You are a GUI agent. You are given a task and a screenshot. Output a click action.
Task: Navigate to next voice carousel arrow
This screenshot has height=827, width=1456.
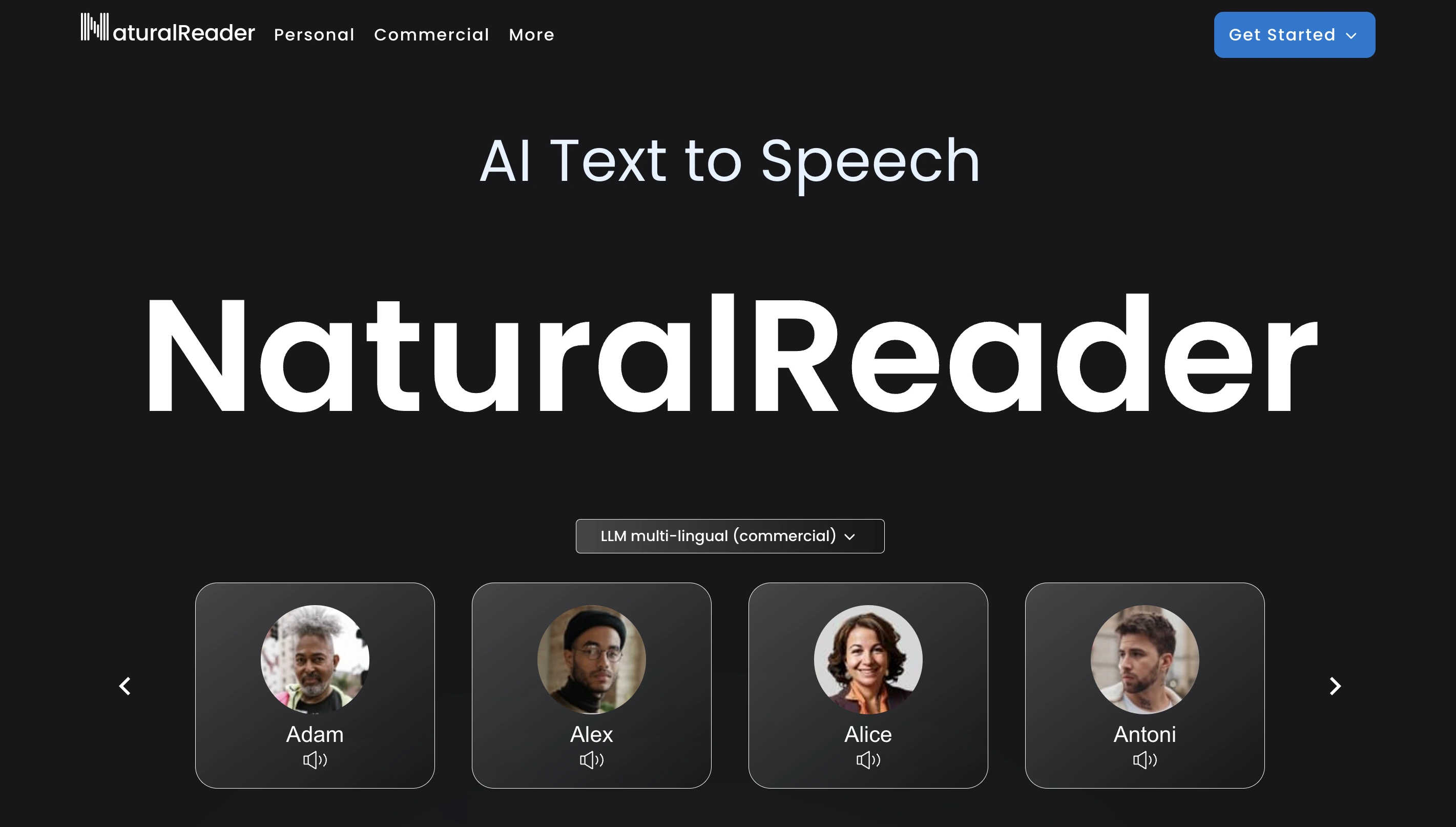[x=1335, y=685]
